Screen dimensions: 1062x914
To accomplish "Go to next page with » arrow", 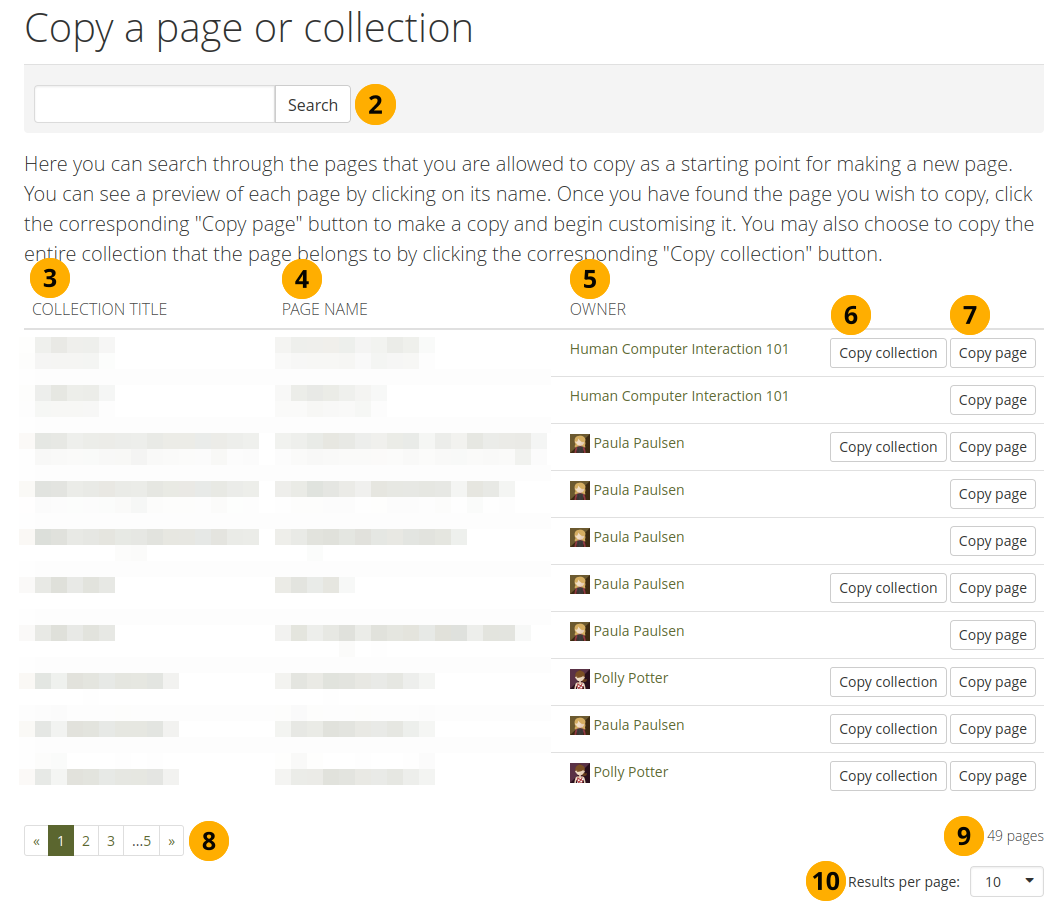I will 171,842.
